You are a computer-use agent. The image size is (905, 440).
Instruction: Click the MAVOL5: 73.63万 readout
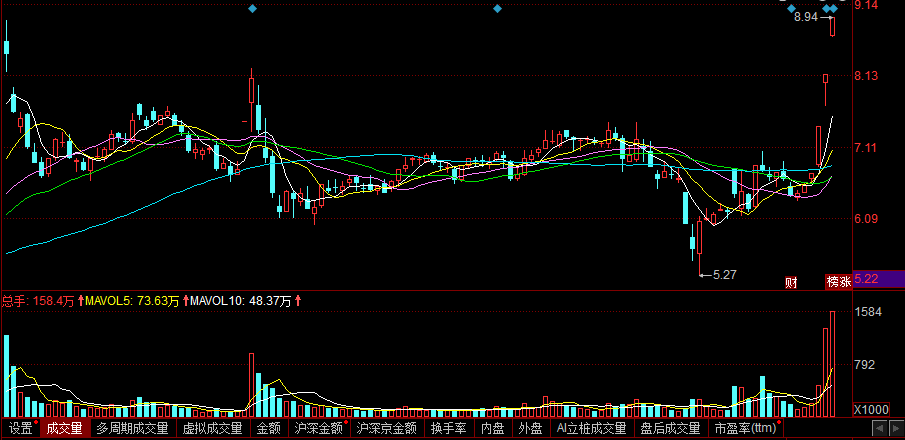pyautogui.click(x=132, y=301)
